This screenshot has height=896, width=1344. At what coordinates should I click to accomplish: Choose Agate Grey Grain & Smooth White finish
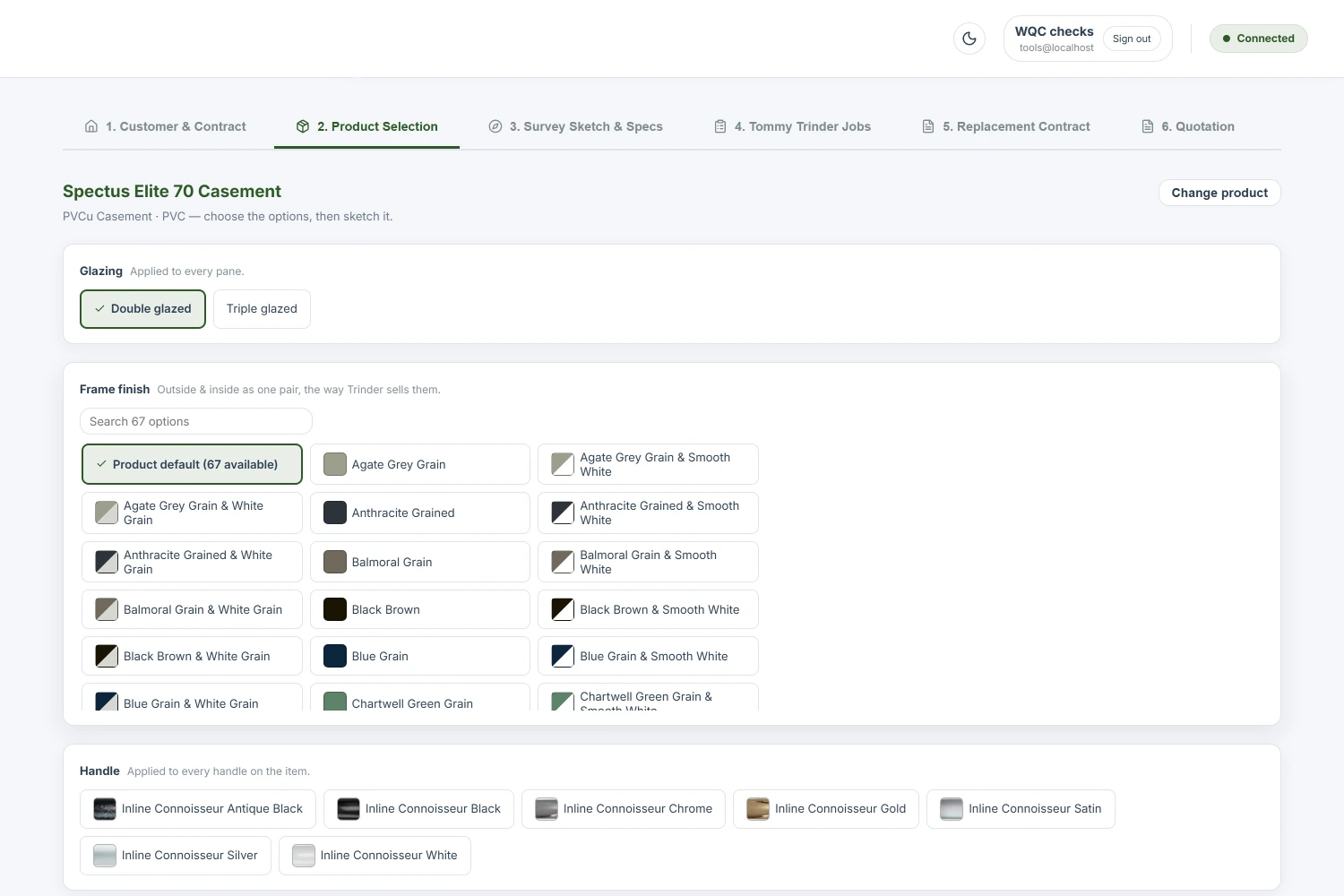point(648,464)
